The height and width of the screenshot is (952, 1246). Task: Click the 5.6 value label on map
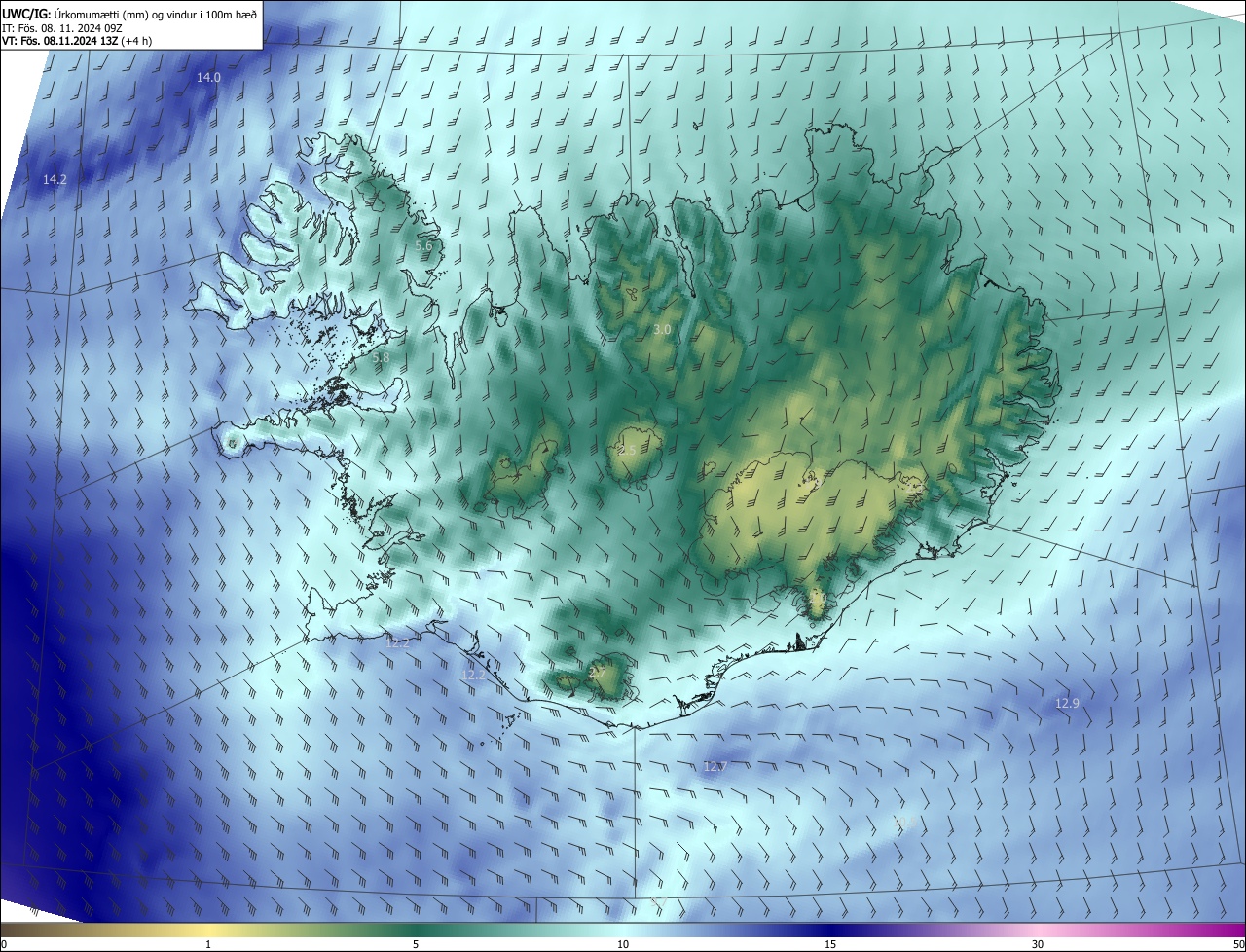(423, 246)
